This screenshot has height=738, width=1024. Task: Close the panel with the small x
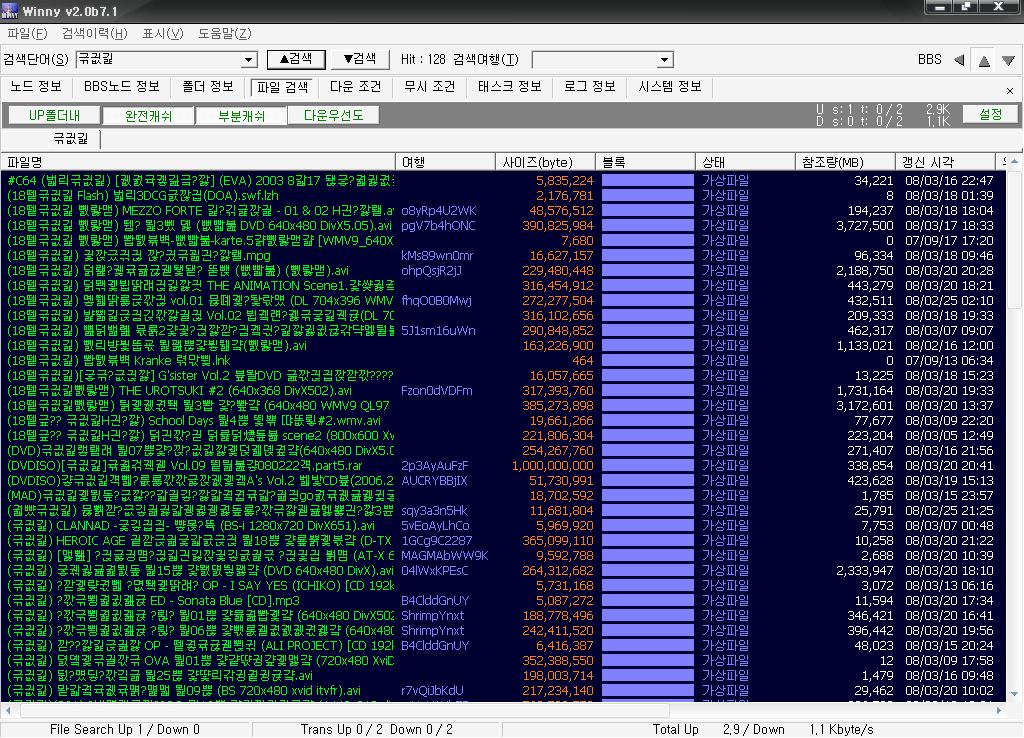point(1010,91)
